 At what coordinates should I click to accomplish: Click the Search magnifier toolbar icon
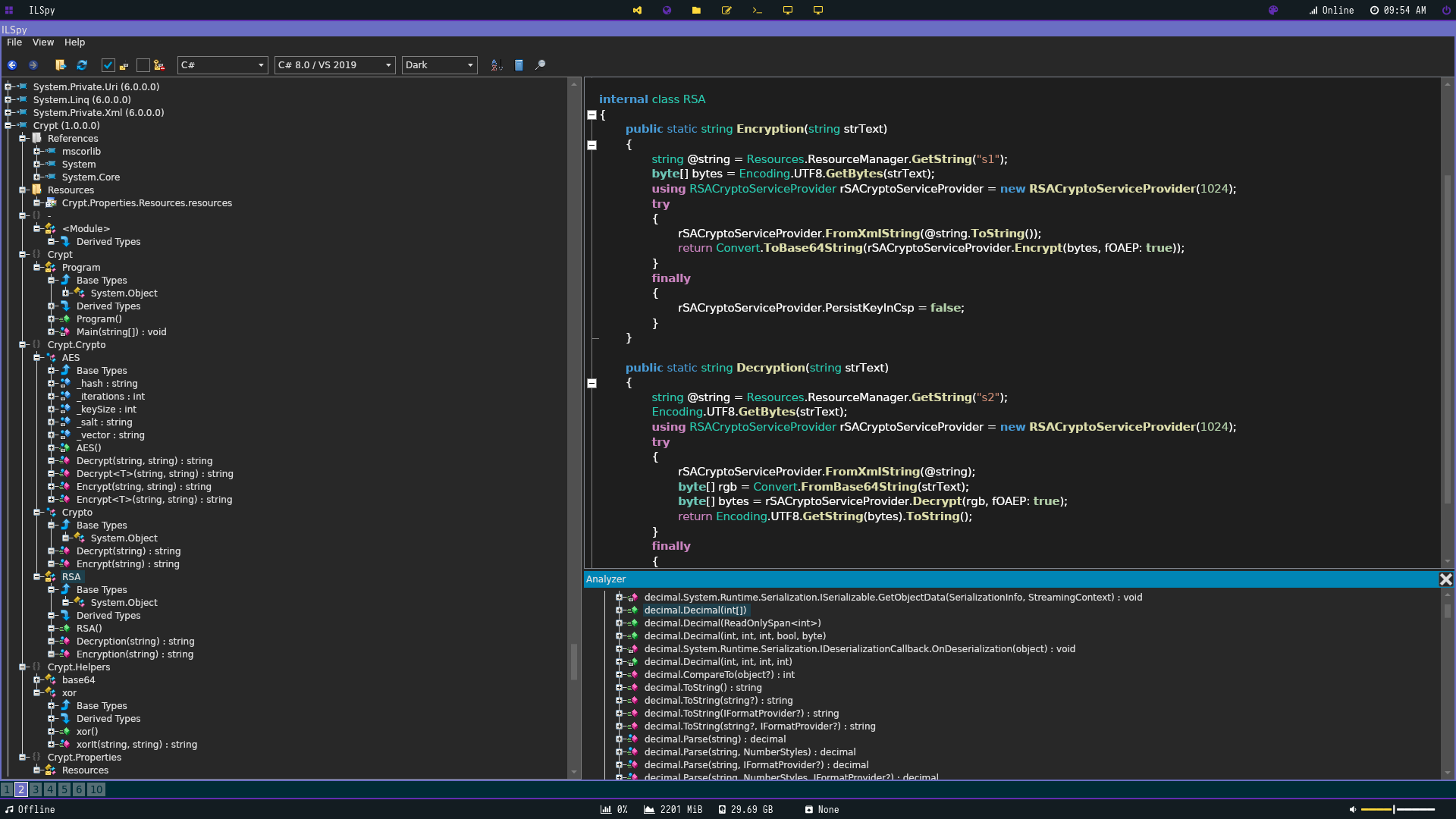pos(540,65)
